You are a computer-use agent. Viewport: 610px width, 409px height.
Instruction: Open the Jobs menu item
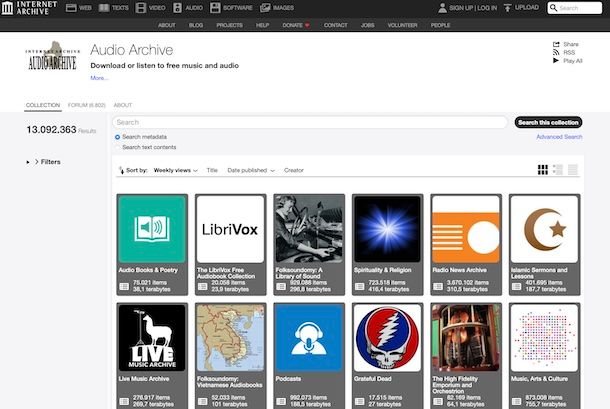(x=367, y=25)
